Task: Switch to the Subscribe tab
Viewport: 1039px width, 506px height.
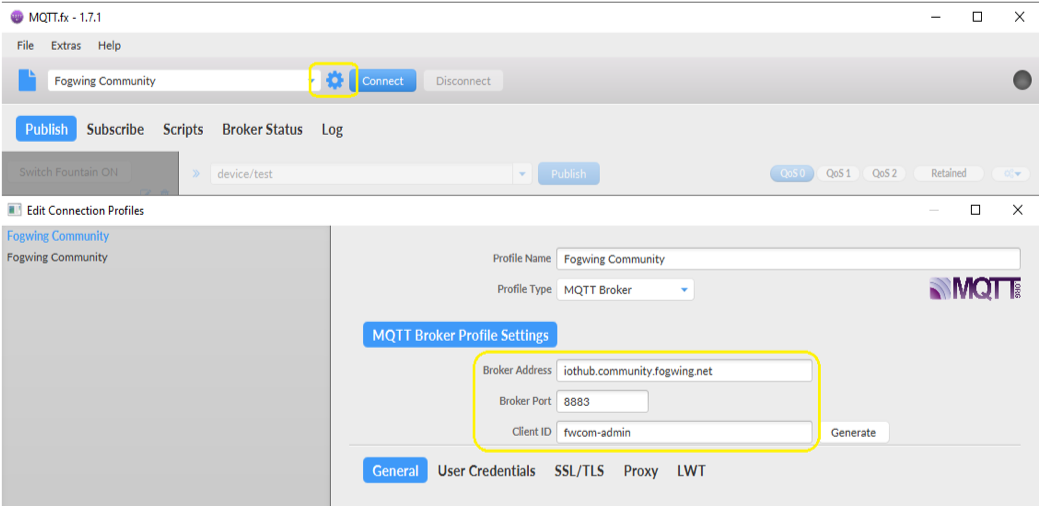Action: (115, 129)
